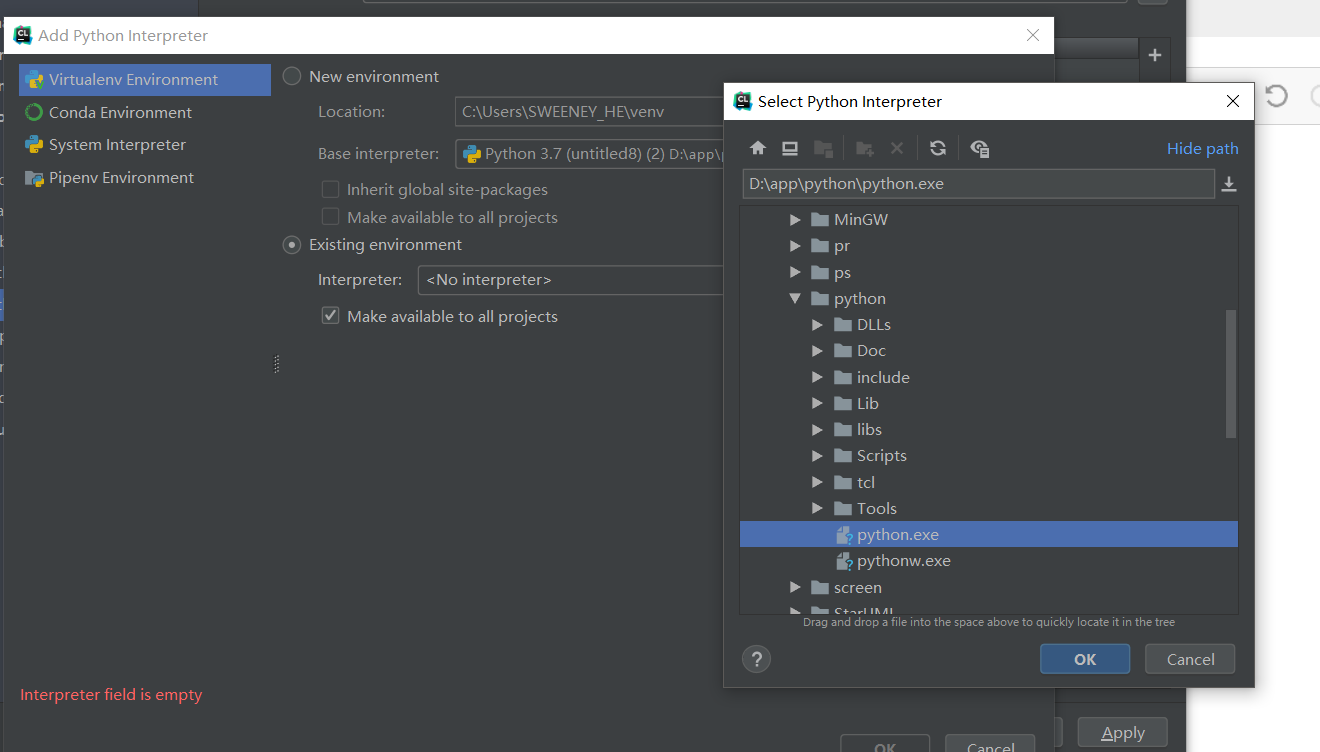Check Inherit global site-packages

click(330, 189)
